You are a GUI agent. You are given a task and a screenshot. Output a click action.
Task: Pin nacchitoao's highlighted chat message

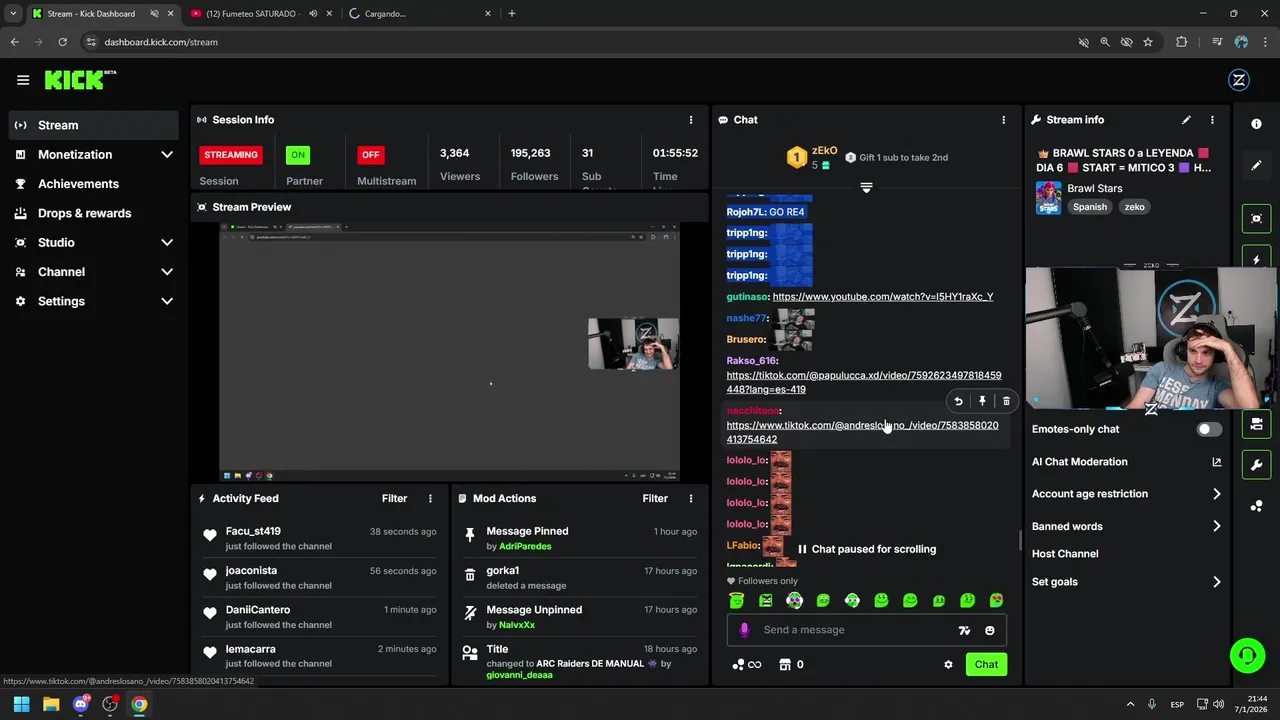[x=982, y=401]
